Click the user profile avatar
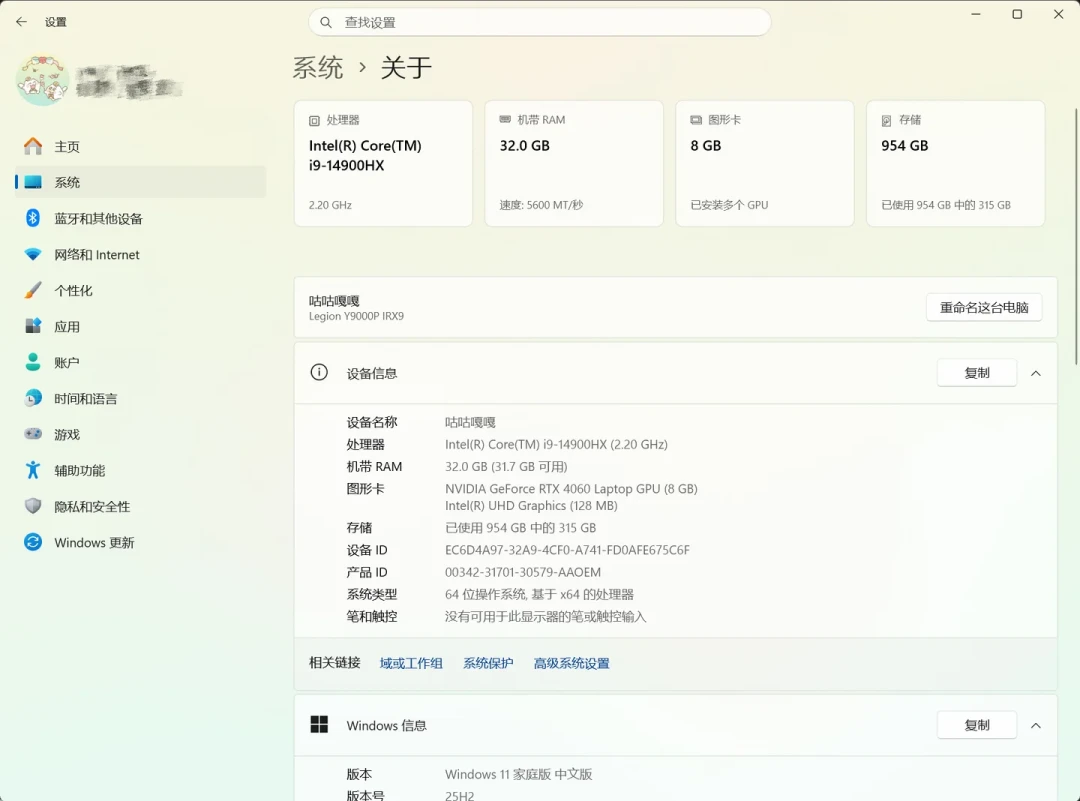 [x=43, y=81]
